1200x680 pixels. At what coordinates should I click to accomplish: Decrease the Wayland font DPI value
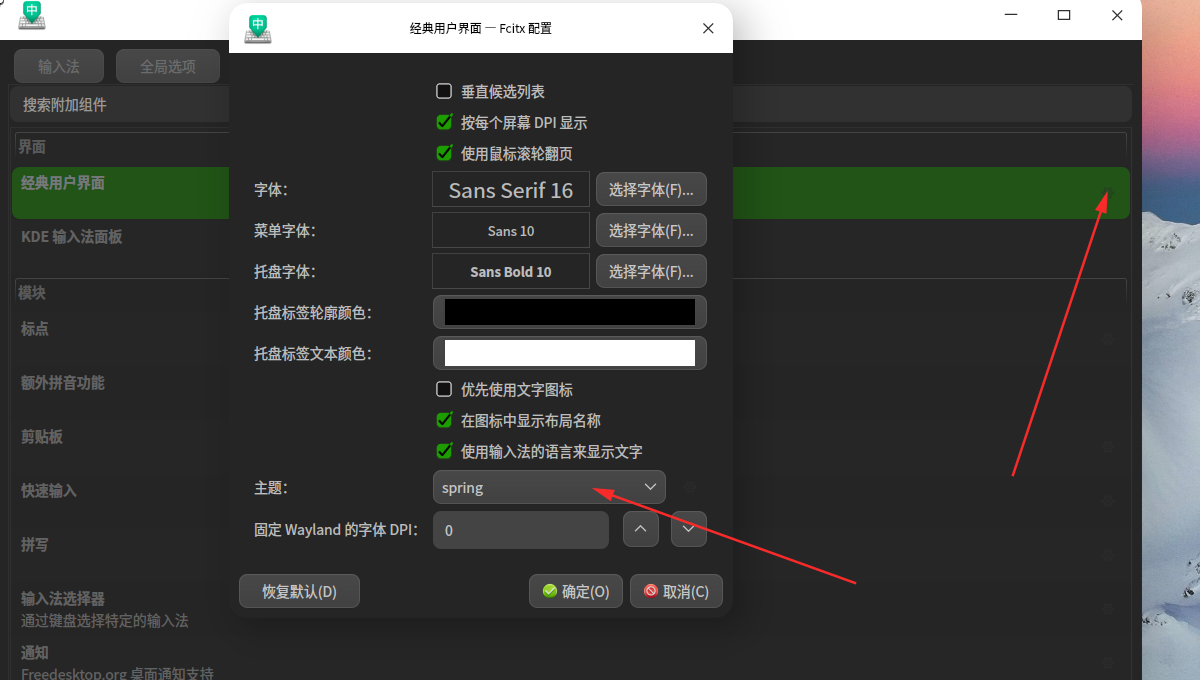pyautogui.click(x=689, y=530)
